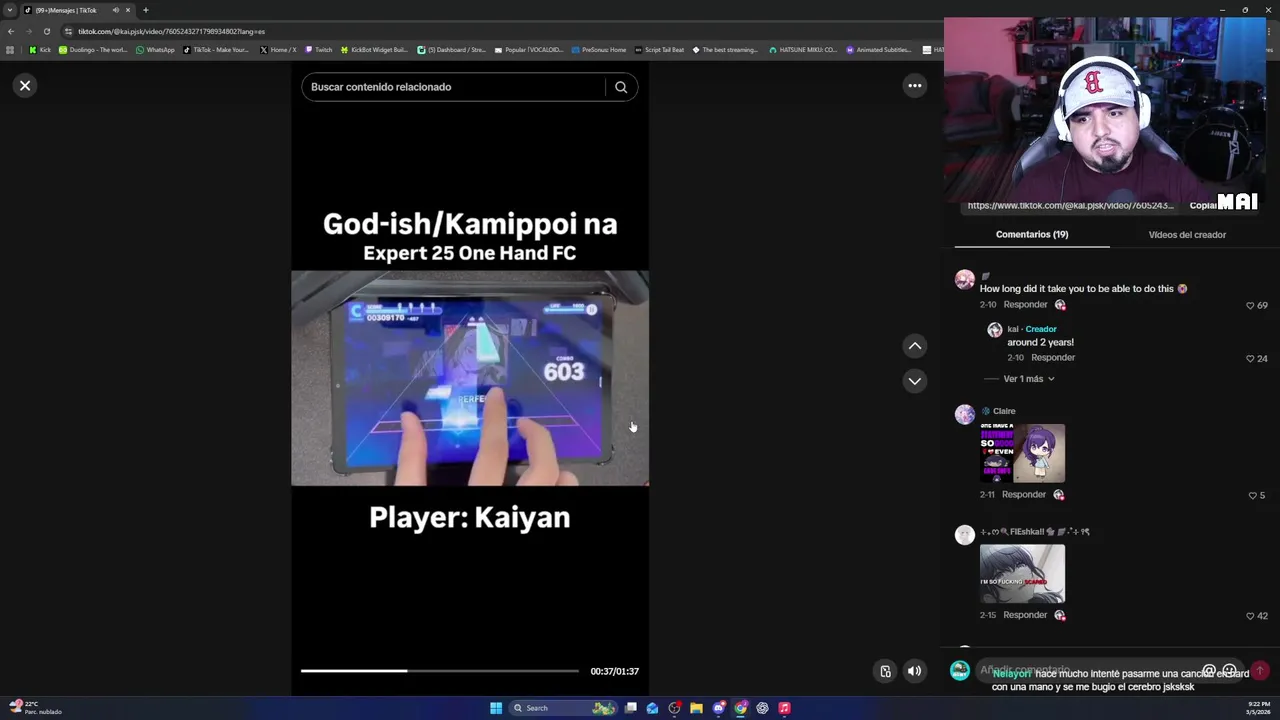Open the weather widget showing 22°C
1280x720 pixels.
(x=36, y=708)
